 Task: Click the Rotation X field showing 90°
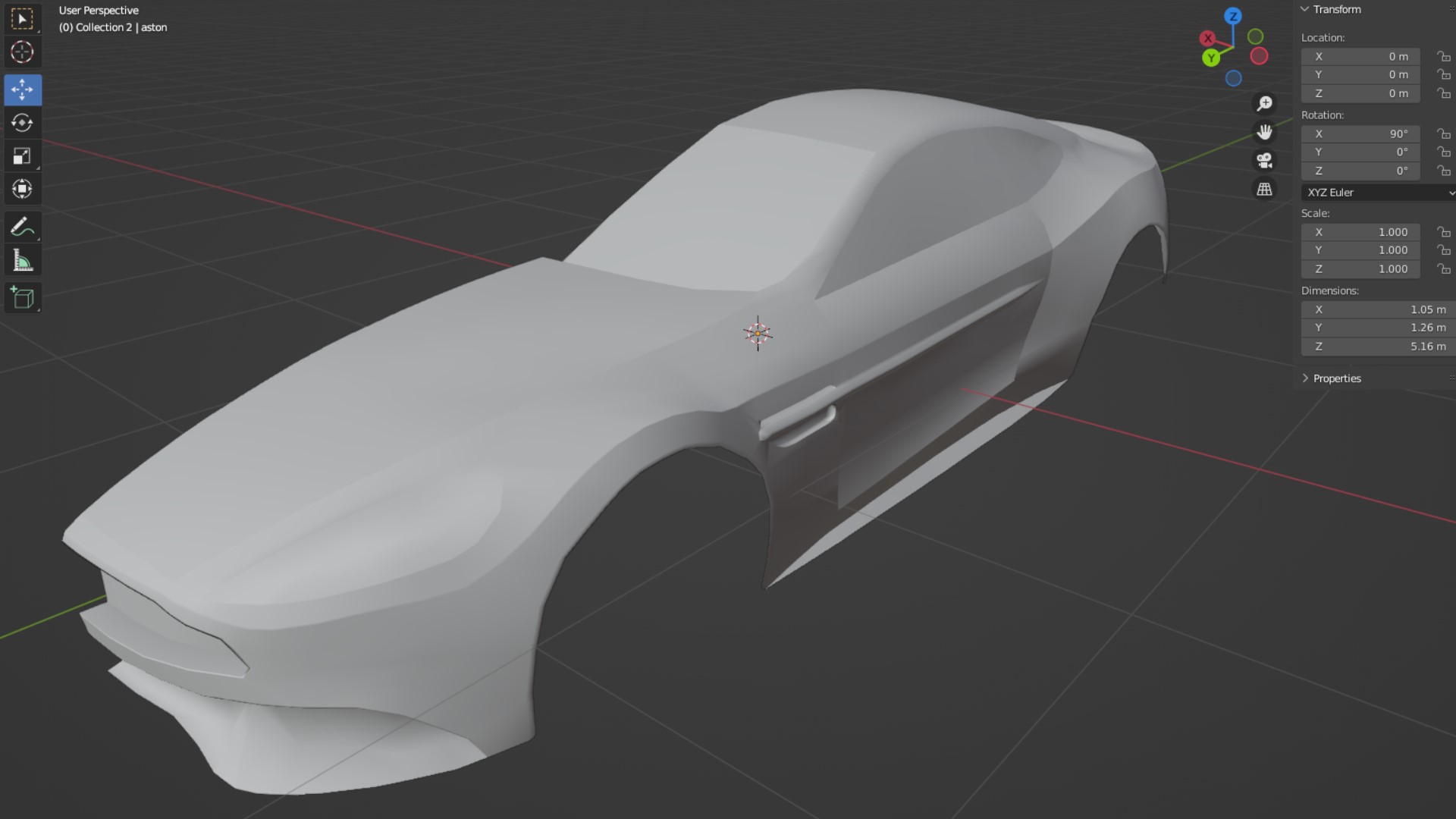tap(1360, 133)
